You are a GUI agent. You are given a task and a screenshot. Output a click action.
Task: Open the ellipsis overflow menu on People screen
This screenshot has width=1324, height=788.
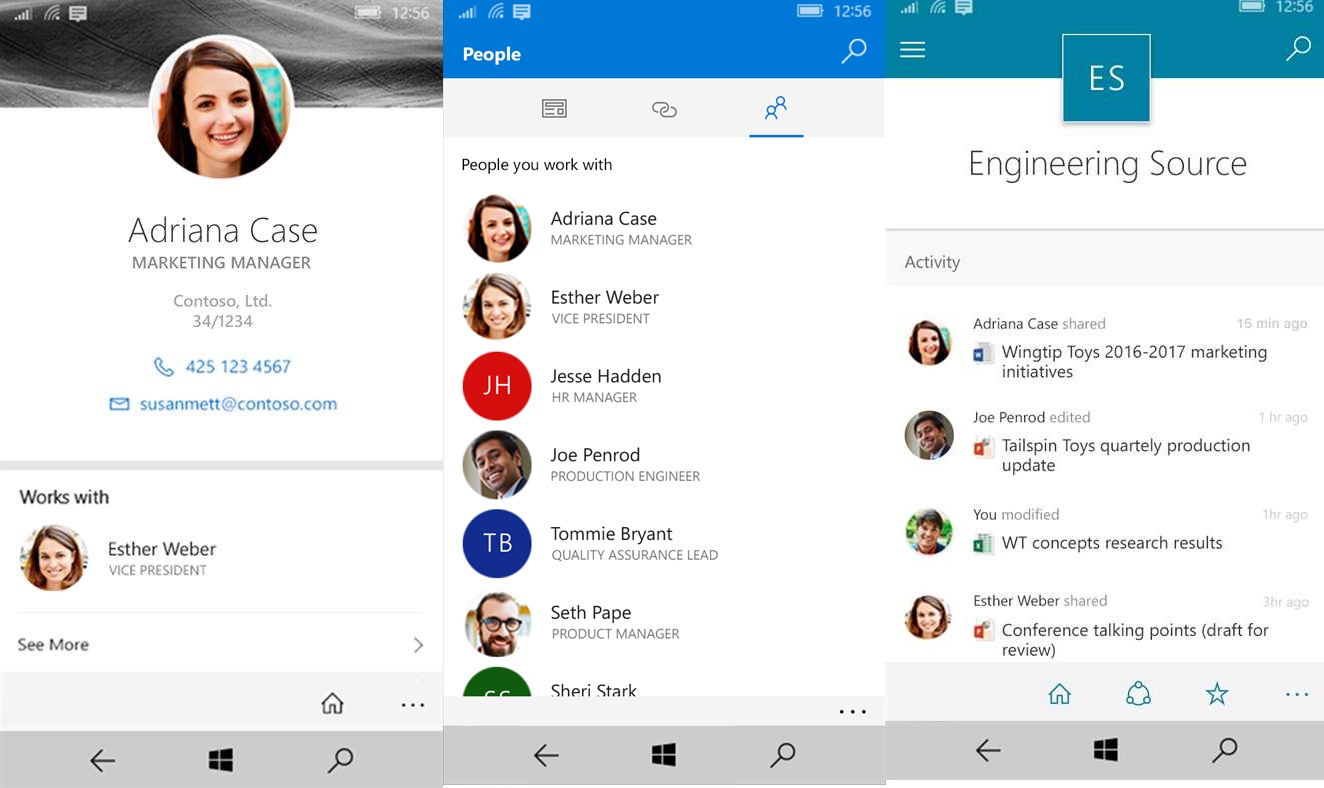pos(852,712)
